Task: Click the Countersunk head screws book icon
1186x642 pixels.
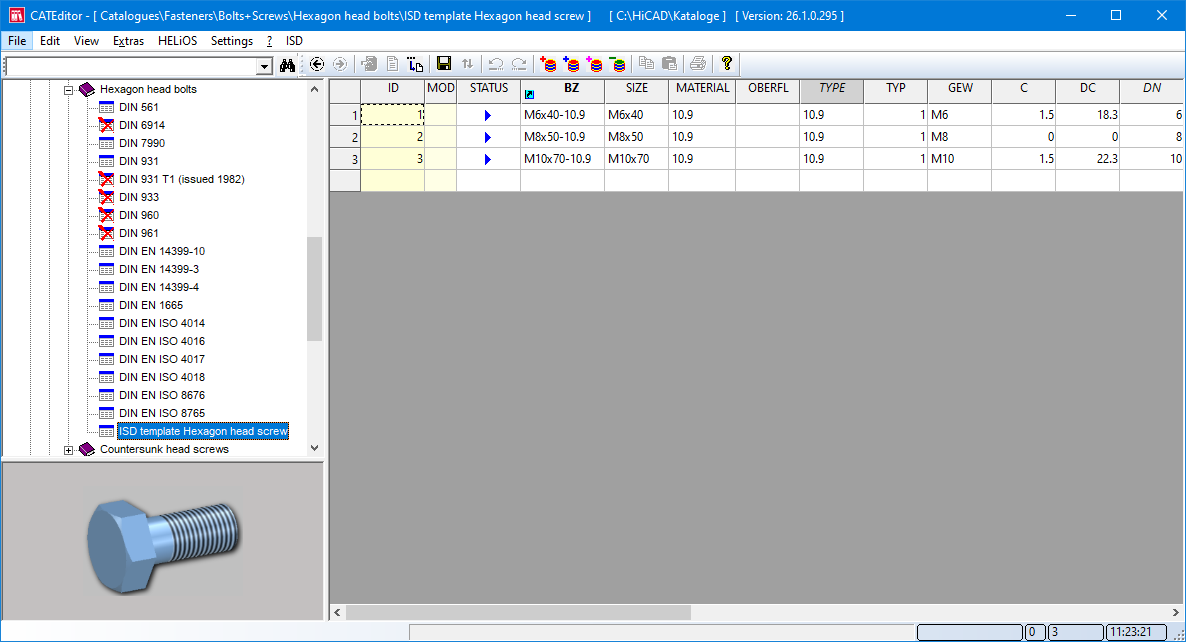Action: point(87,449)
